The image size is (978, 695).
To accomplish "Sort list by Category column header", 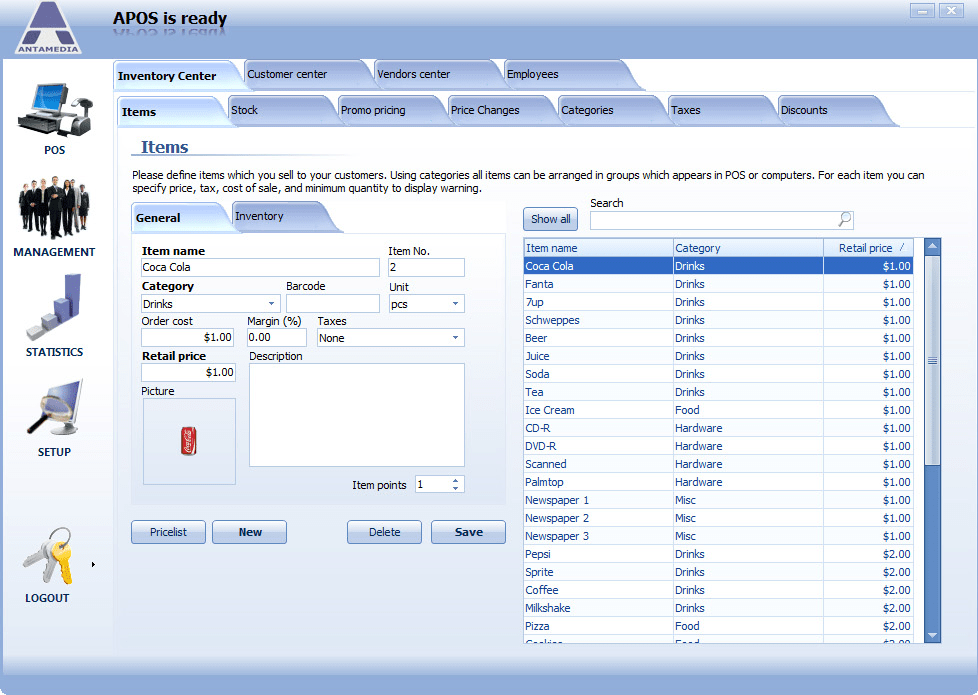I will pos(748,248).
